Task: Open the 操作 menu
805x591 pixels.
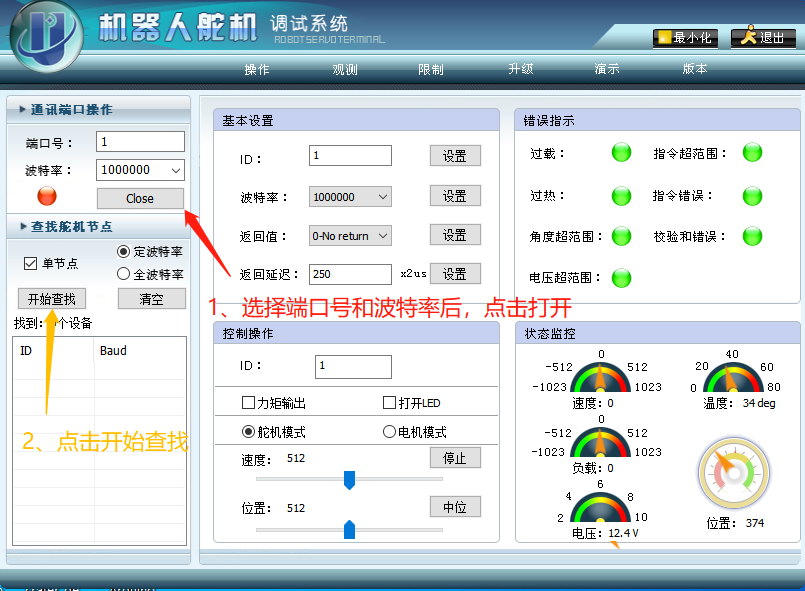Action: (257, 69)
